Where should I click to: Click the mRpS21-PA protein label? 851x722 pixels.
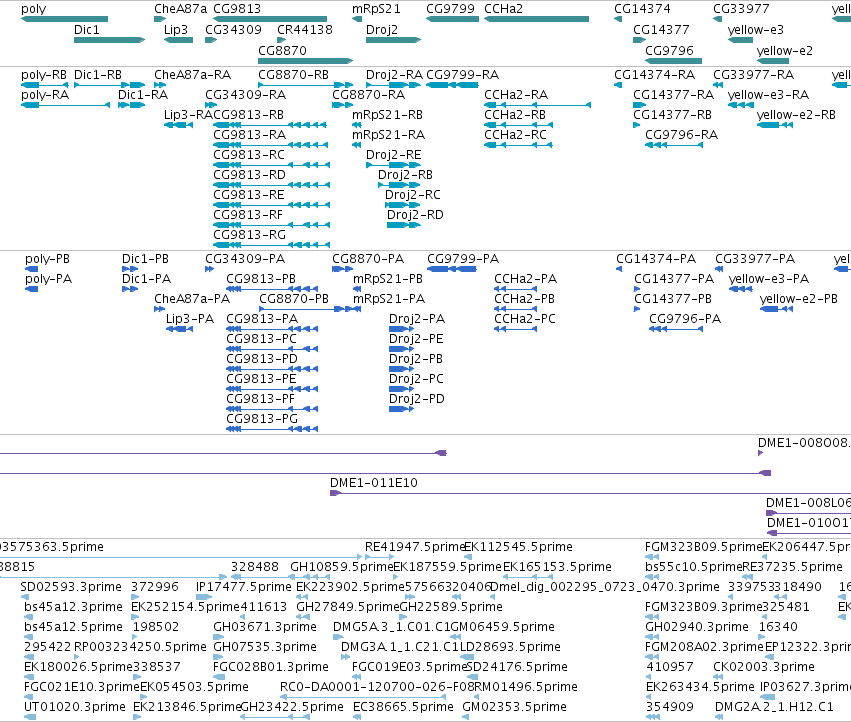(389, 299)
